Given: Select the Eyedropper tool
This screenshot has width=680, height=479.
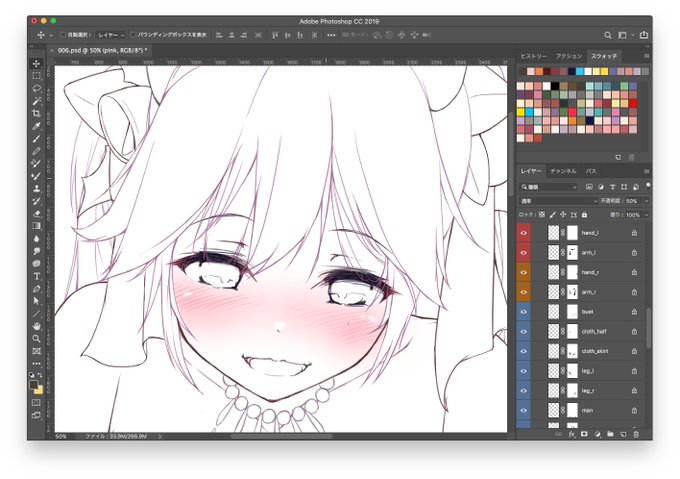Looking at the screenshot, I should [x=36, y=126].
